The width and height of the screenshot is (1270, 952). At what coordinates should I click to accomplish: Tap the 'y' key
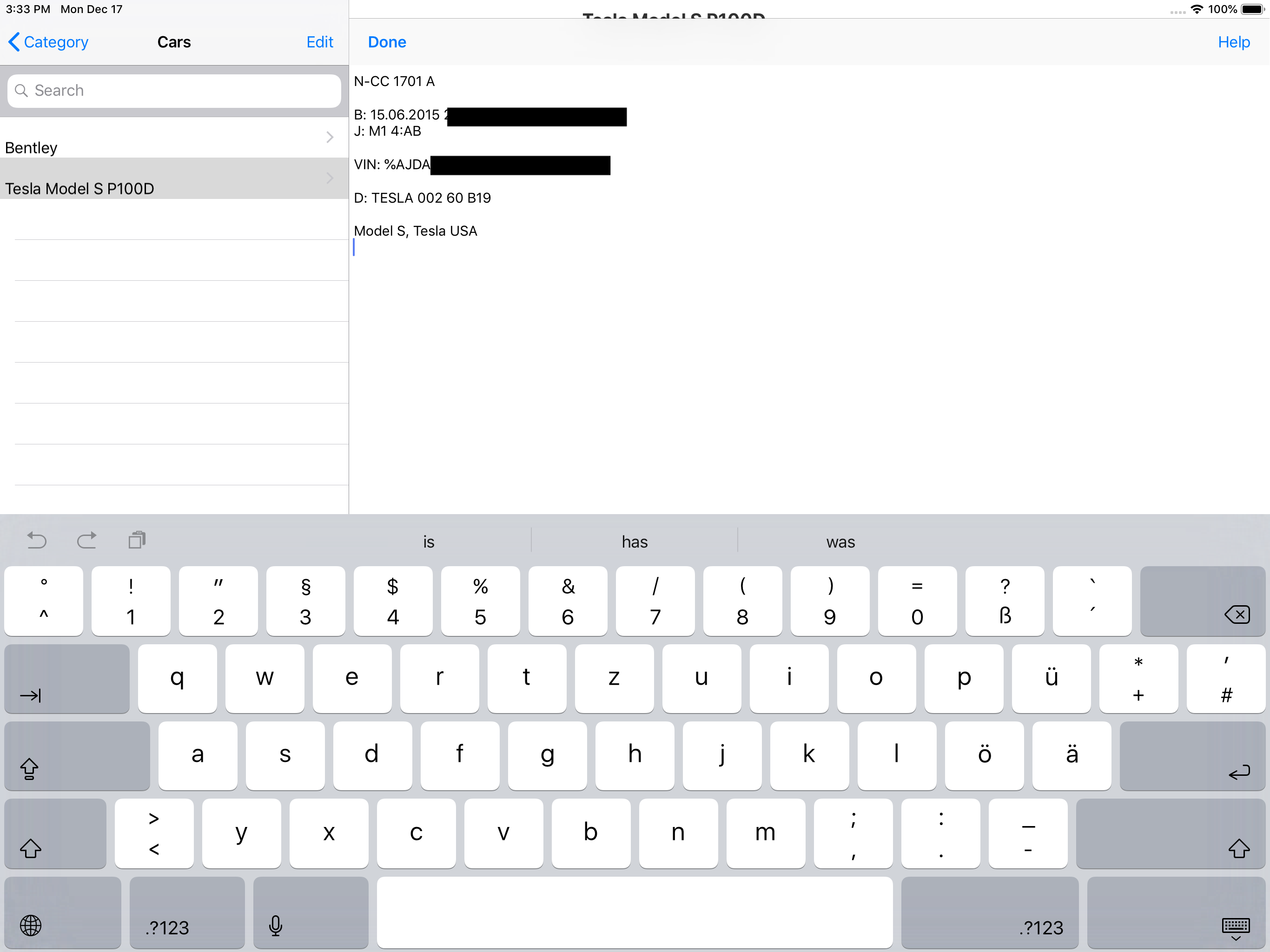(x=242, y=833)
